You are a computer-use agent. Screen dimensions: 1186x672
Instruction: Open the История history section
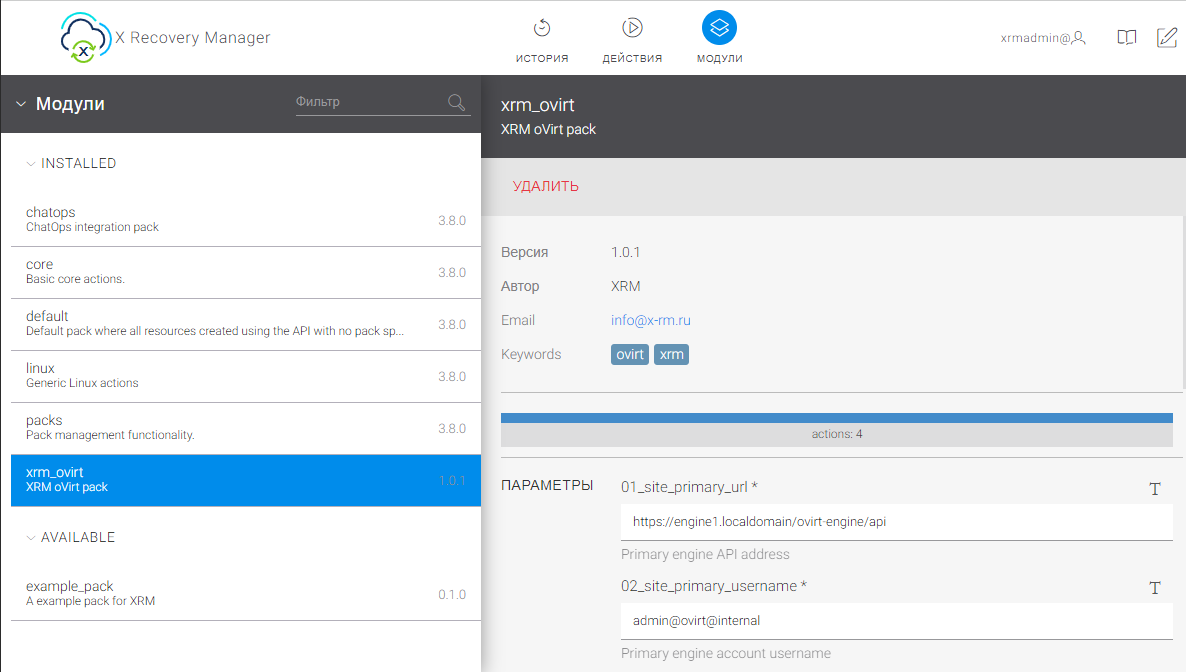click(542, 39)
